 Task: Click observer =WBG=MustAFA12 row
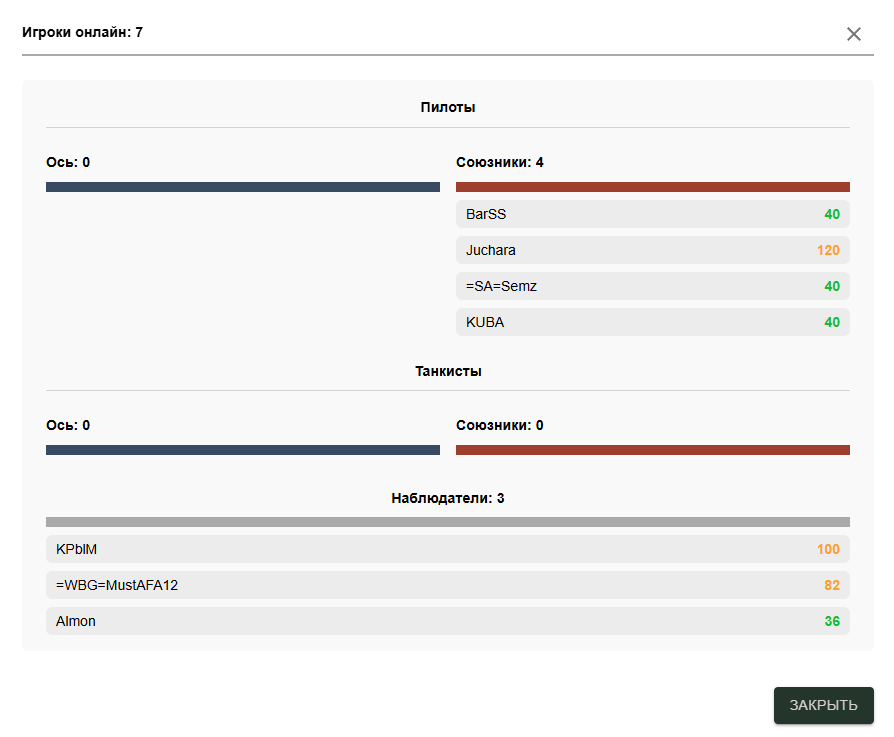click(x=447, y=585)
